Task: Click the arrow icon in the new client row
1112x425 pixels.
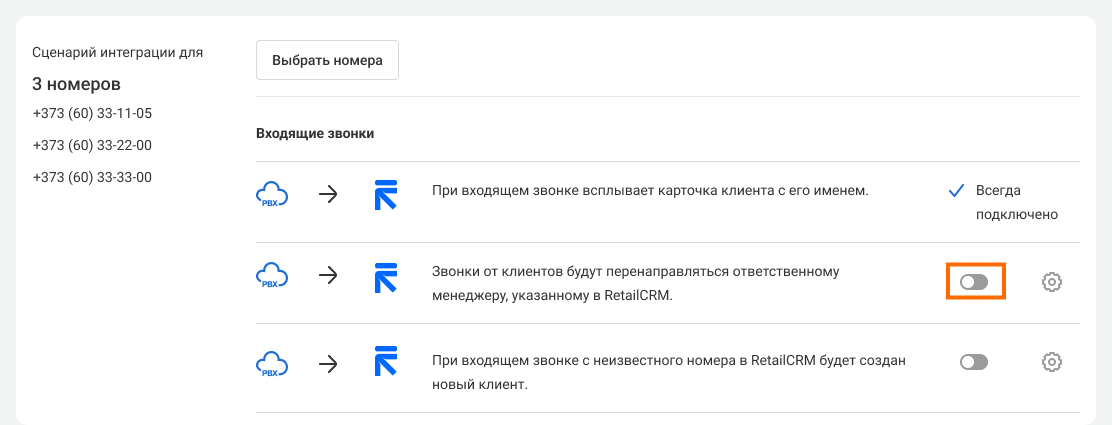Action: pyautogui.click(x=328, y=364)
